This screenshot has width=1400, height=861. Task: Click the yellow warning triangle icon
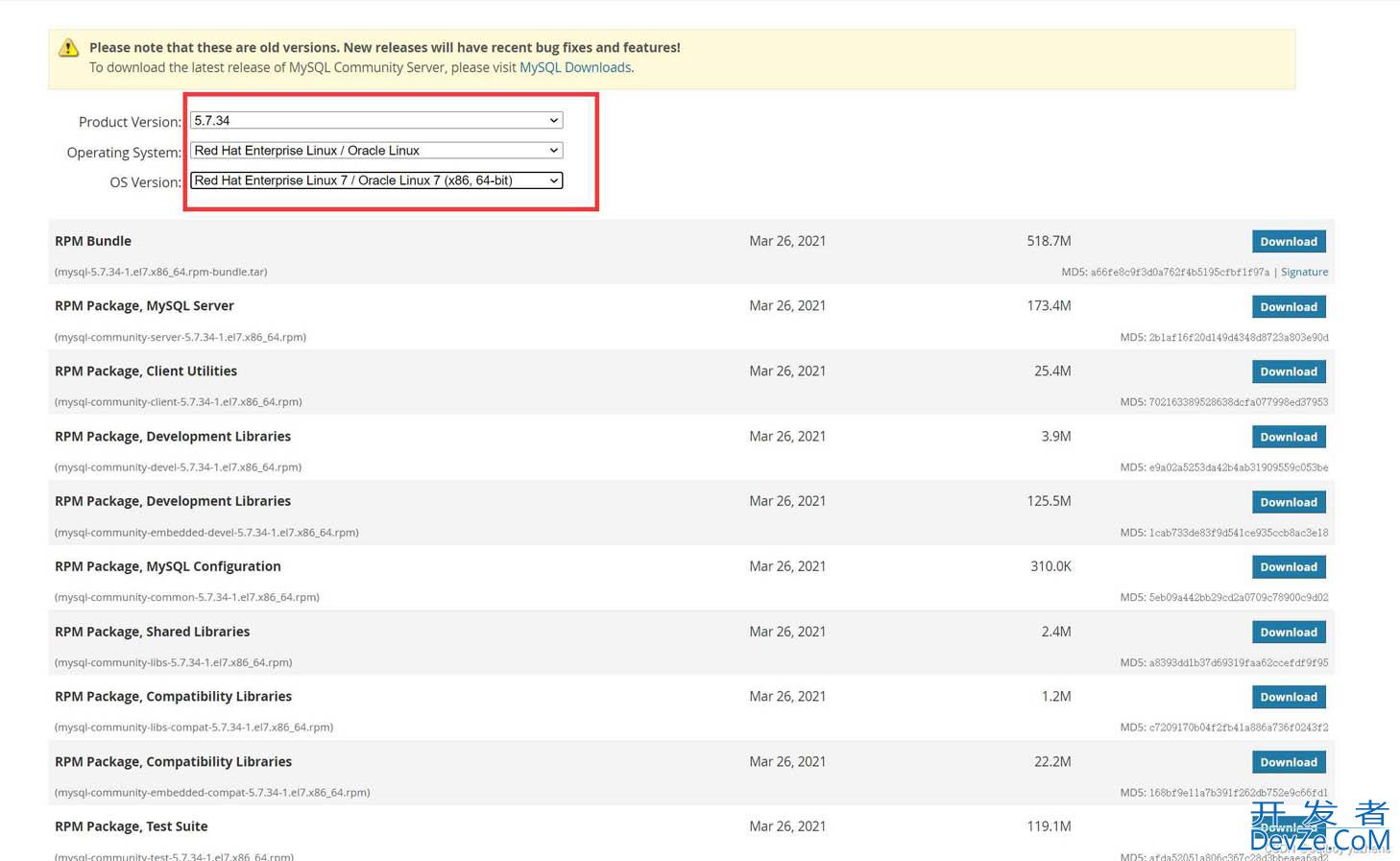68,48
